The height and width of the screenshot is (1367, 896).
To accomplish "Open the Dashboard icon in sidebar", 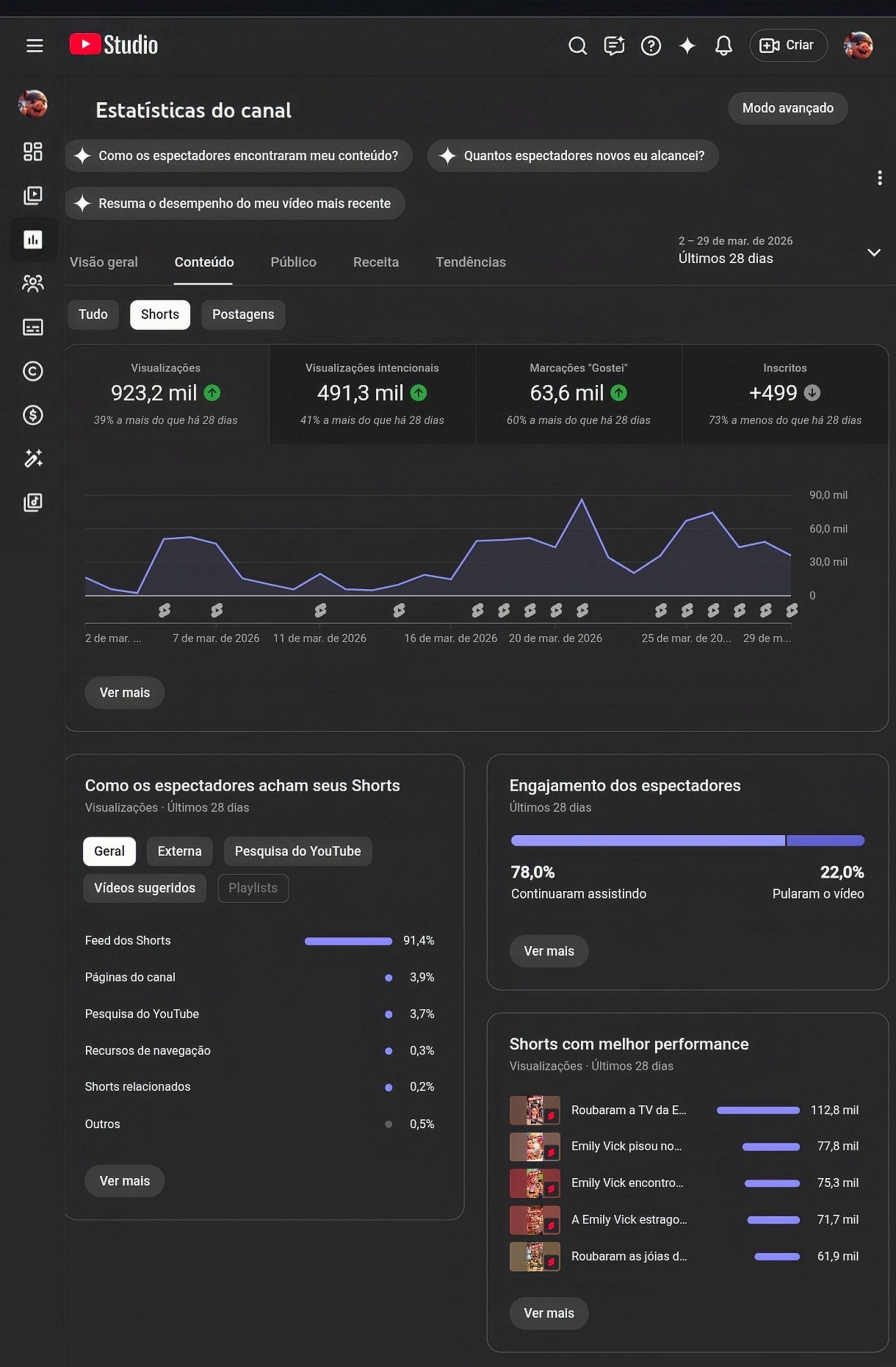I will click(x=32, y=152).
